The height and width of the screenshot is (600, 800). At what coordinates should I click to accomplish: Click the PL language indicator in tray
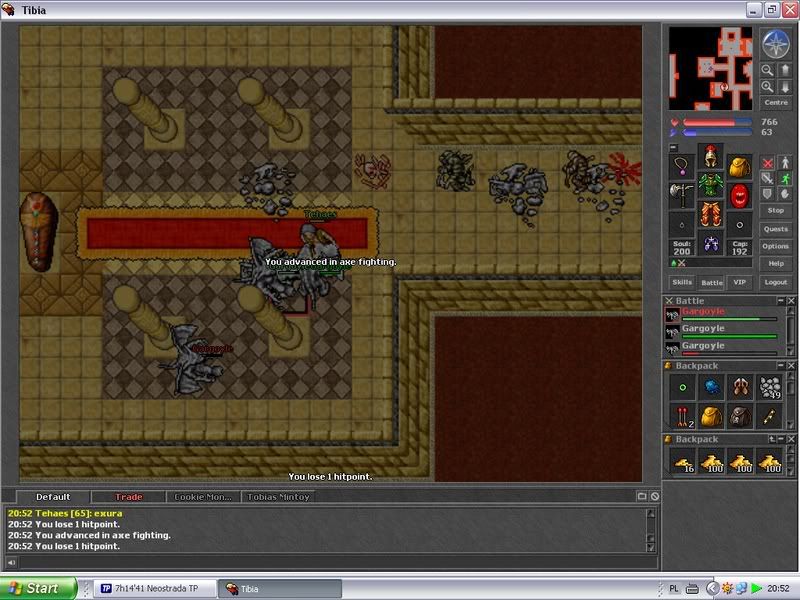673,589
